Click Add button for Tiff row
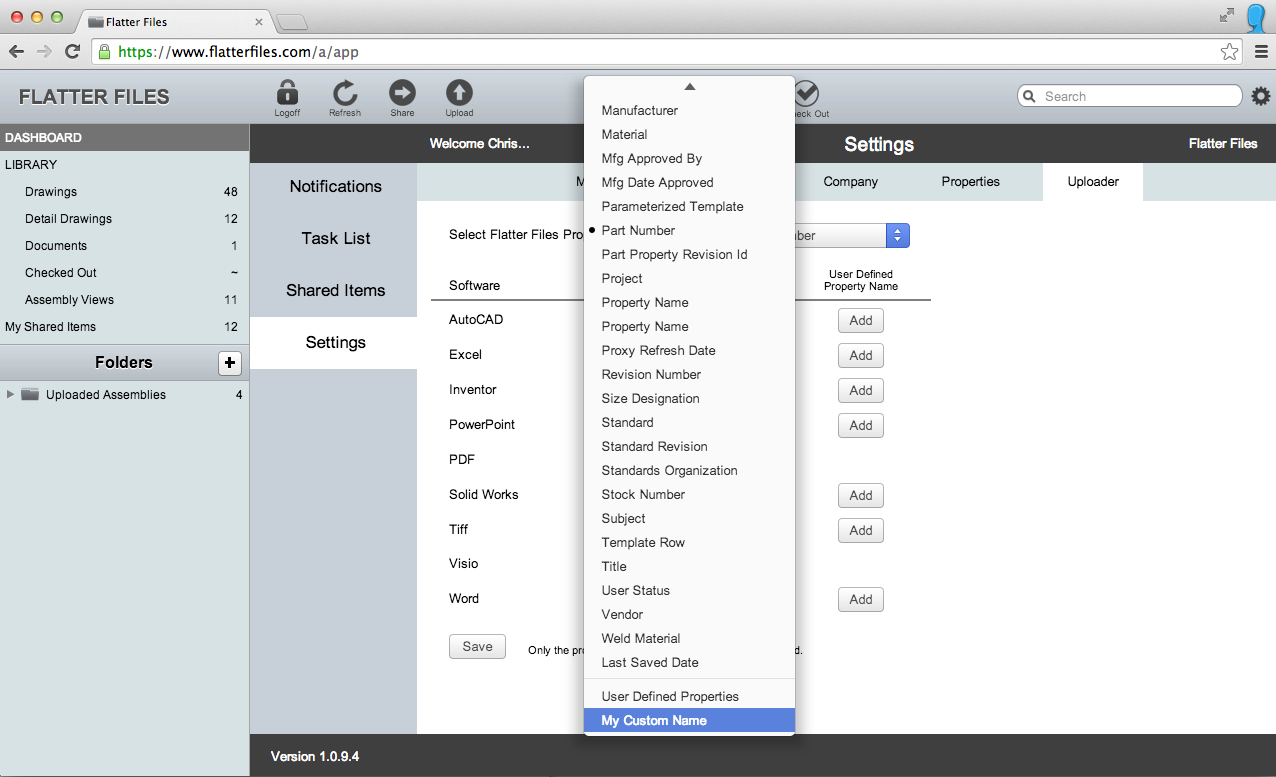This screenshot has height=777, width=1276. coord(861,531)
